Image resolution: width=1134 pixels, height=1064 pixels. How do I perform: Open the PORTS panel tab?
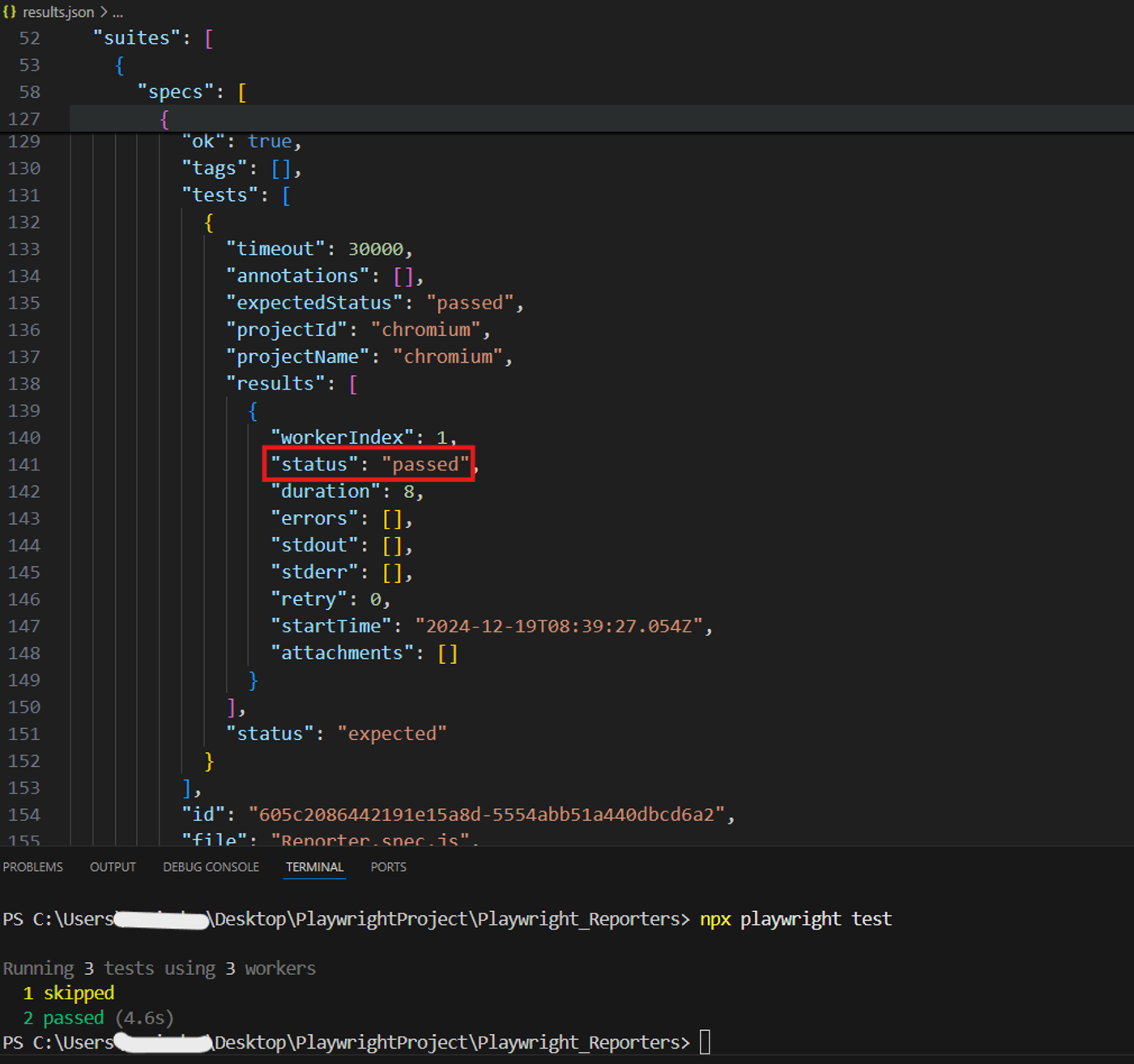click(x=388, y=867)
